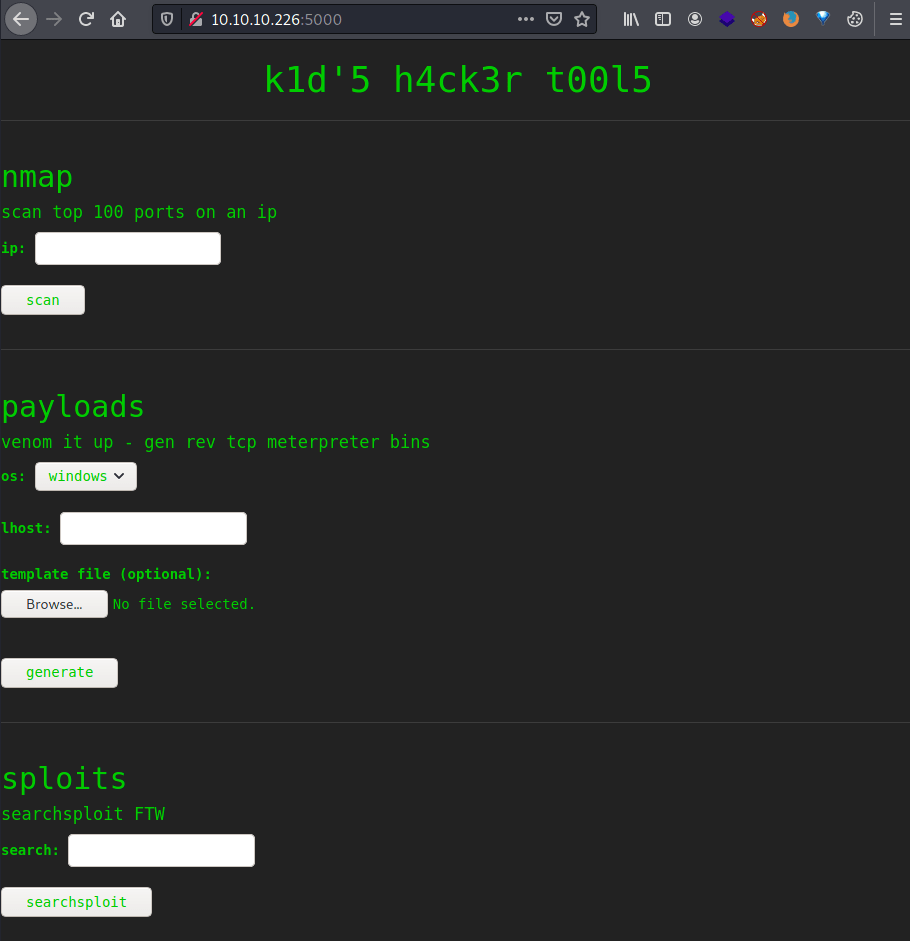The image size is (910, 941).
Task: Focus the nmap ip input field
Action: click(128, 248)
